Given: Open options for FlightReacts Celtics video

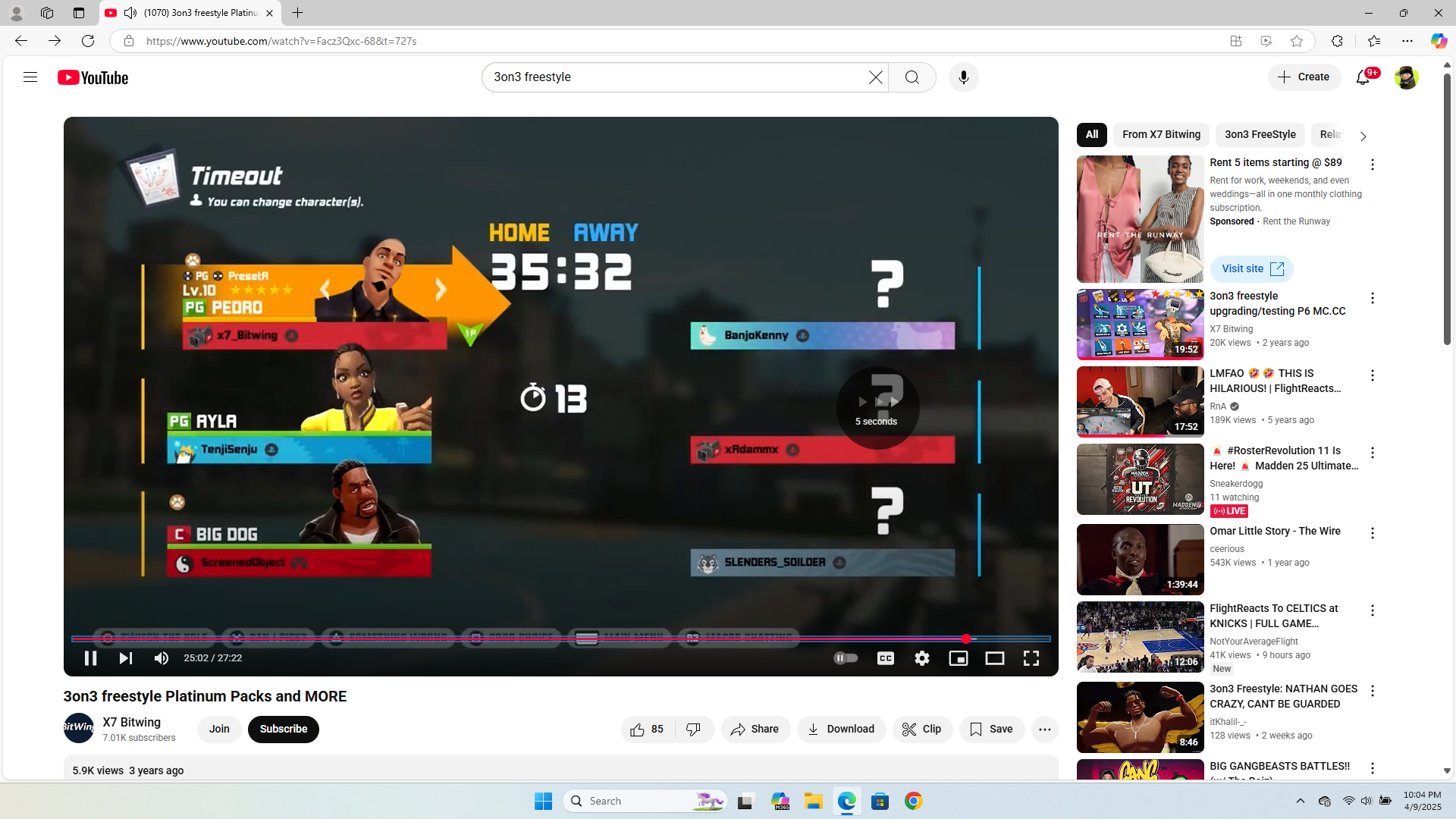Looking at the screenshot, I should tap(1373, 610).
